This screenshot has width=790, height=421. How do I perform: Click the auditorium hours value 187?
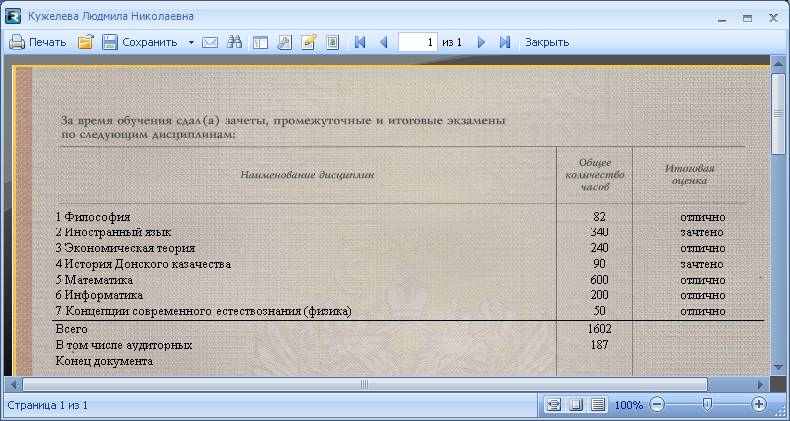coord(599,345)
